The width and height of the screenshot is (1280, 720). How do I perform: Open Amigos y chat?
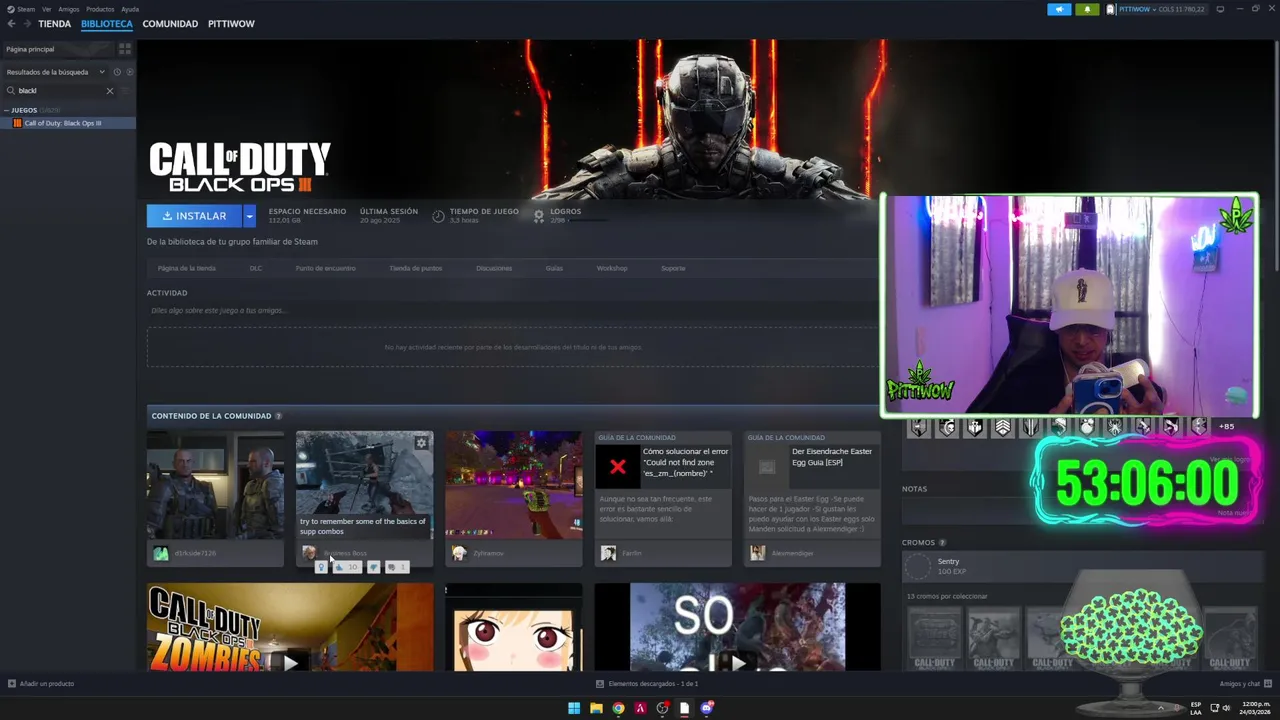[x=1244, y=684]
